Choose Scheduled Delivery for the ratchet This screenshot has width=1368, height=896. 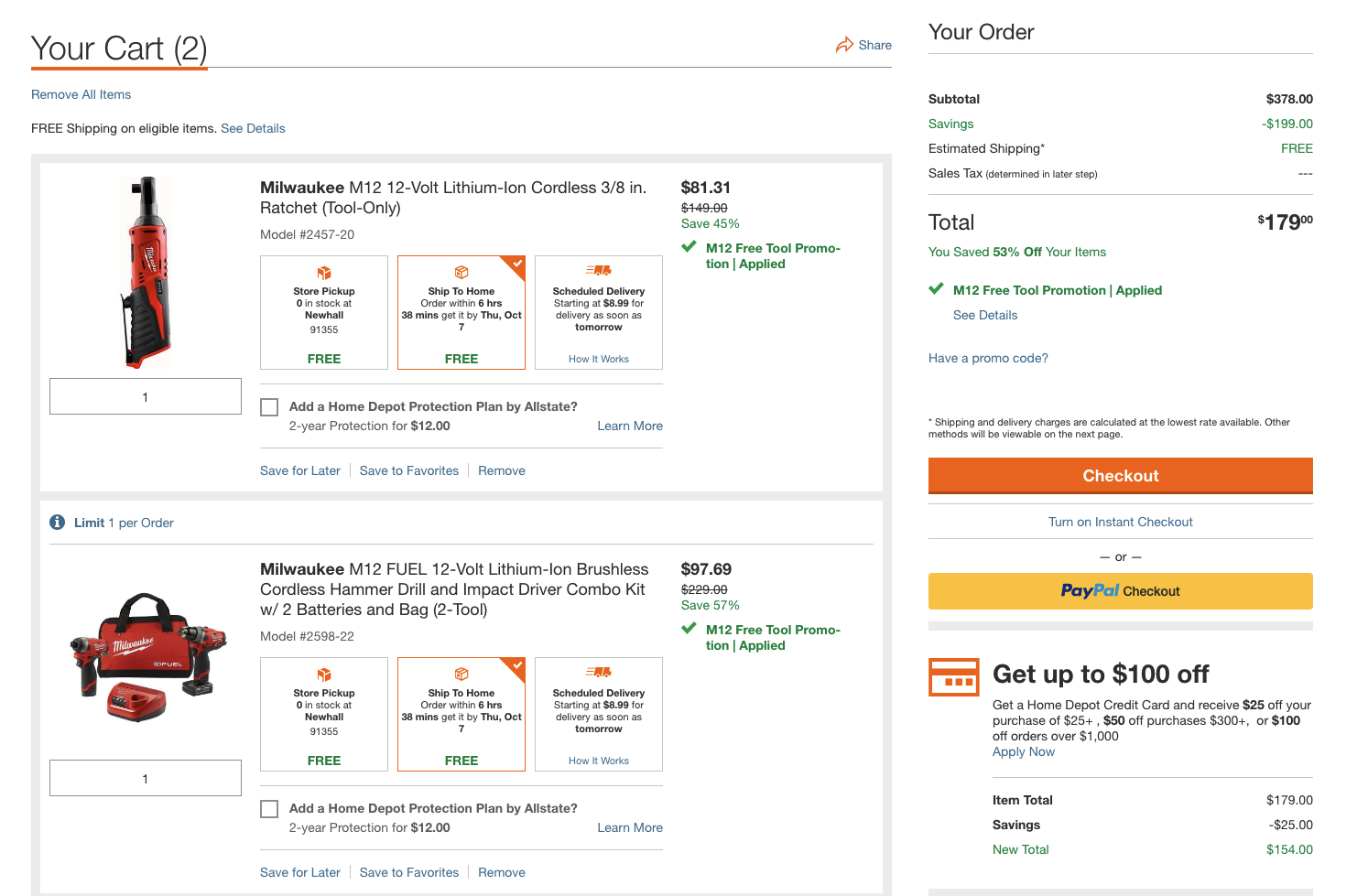[598, 313]
